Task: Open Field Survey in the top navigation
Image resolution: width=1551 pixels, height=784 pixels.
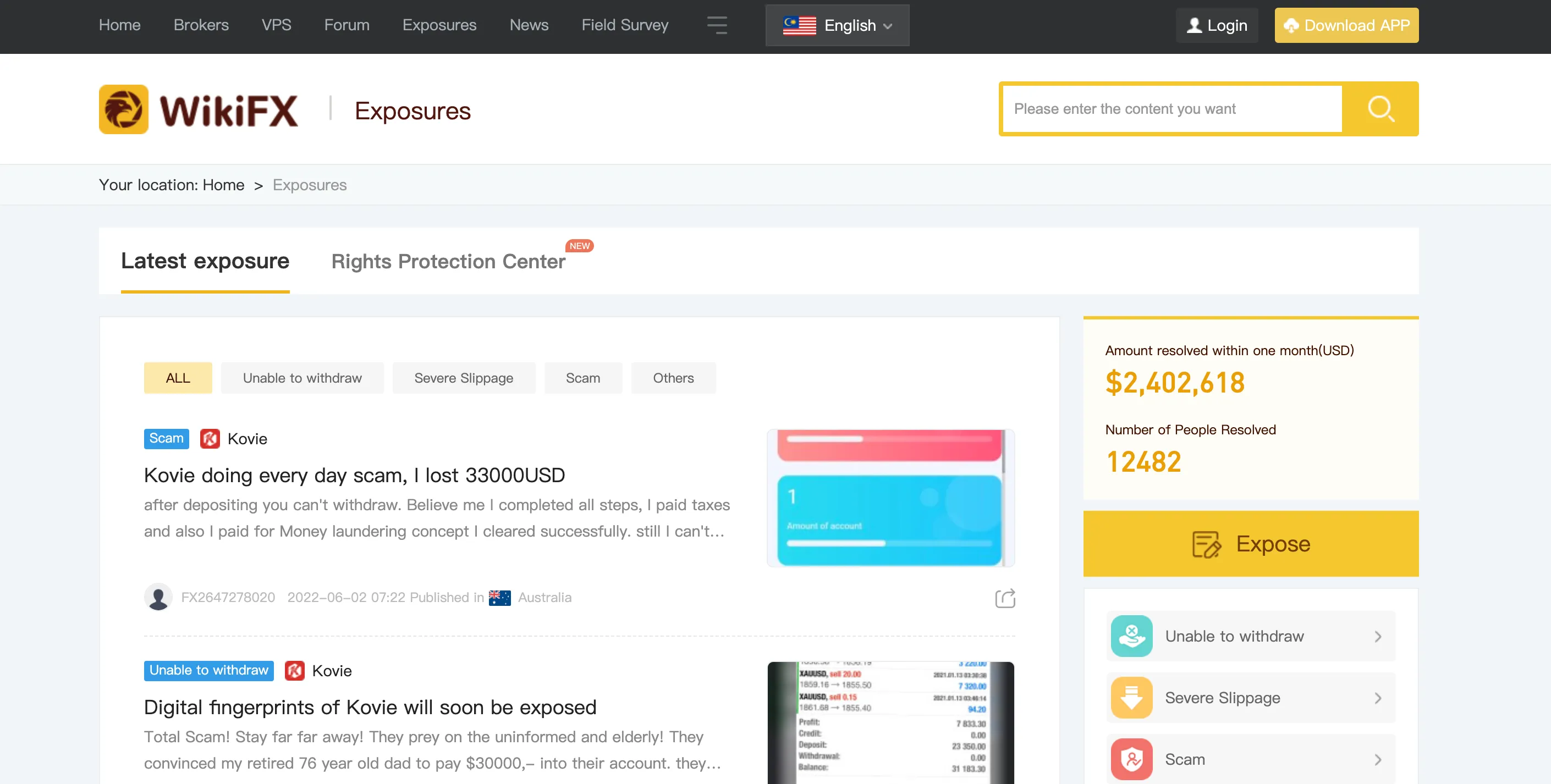Action: (x=625, y=25)
